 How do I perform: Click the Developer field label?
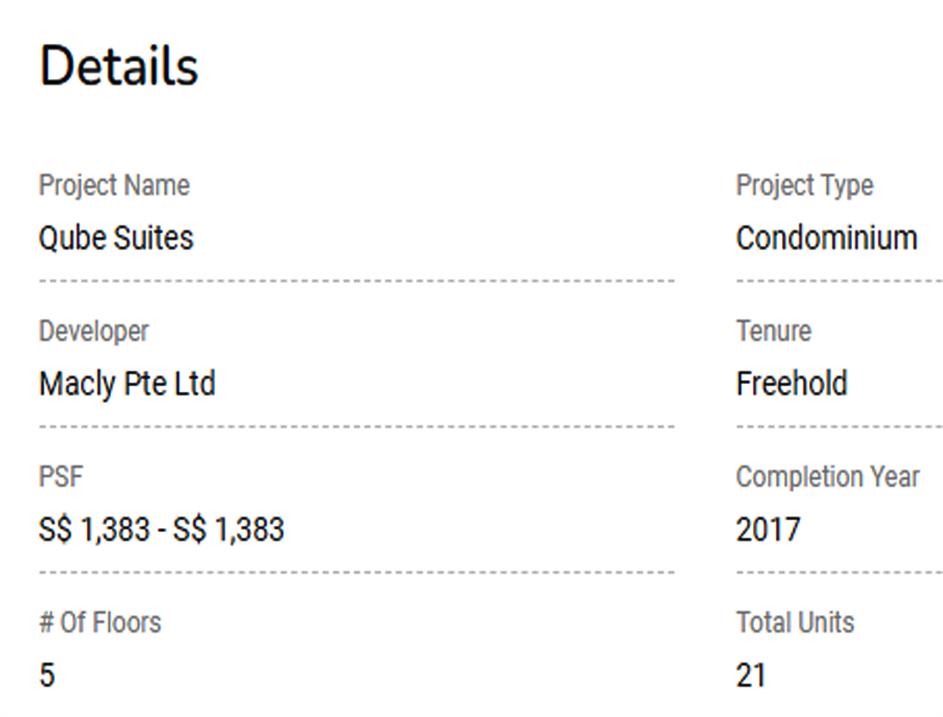[93, 331]
